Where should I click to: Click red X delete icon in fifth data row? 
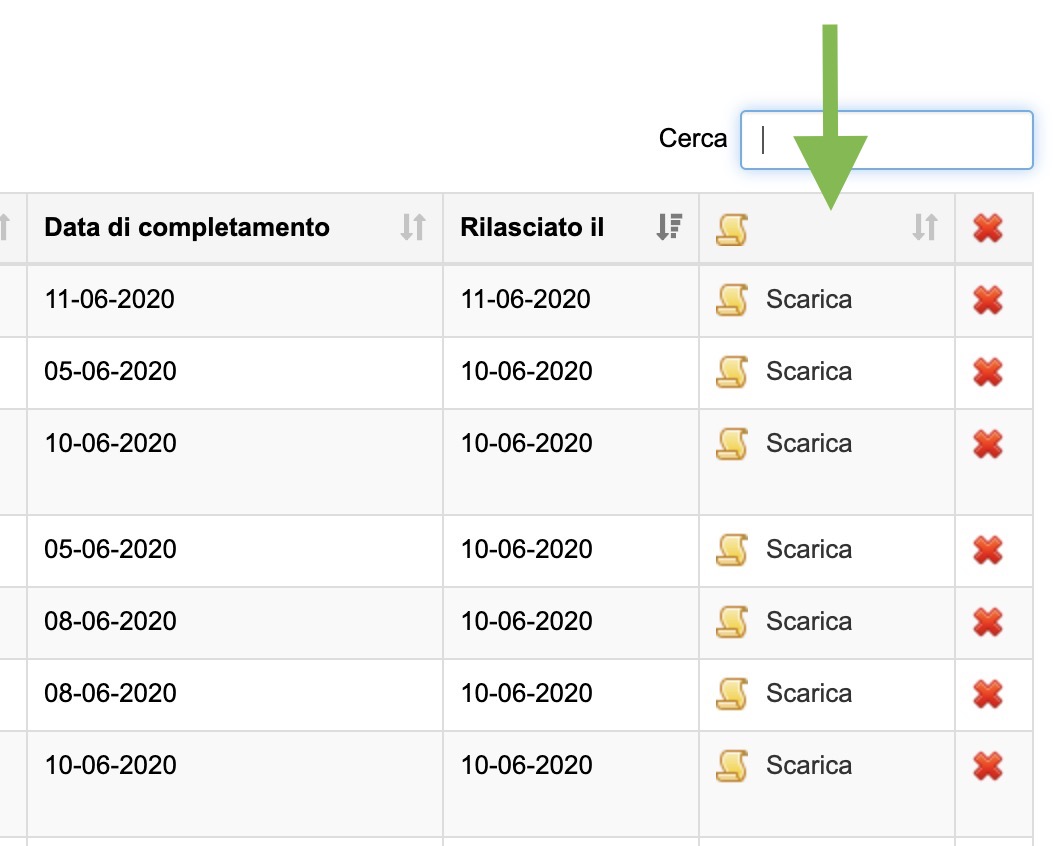(x=988, y=622)
